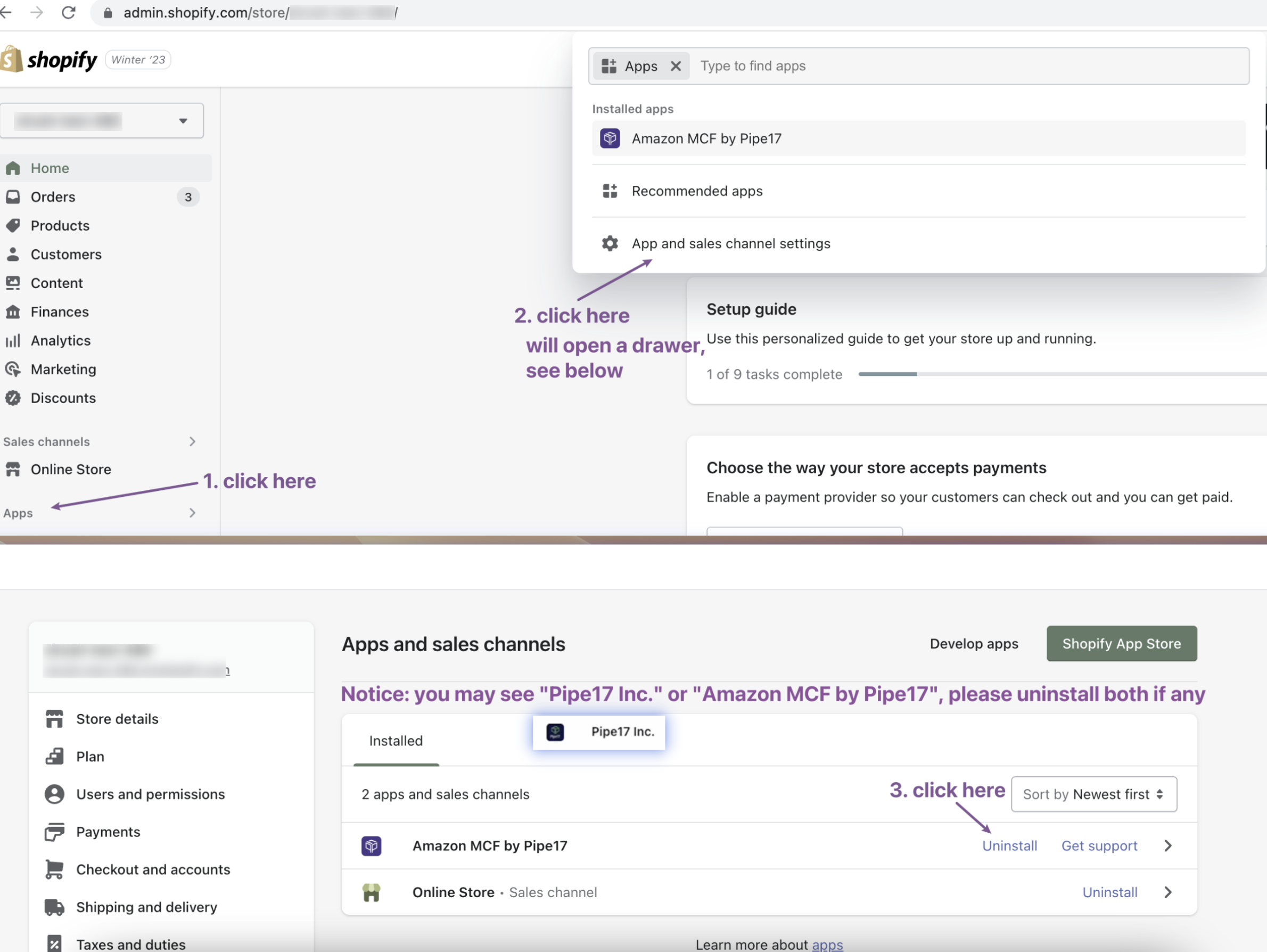Click the Plan icon in settings
This screenshot has width=1267, height=952.
(54, 757)
